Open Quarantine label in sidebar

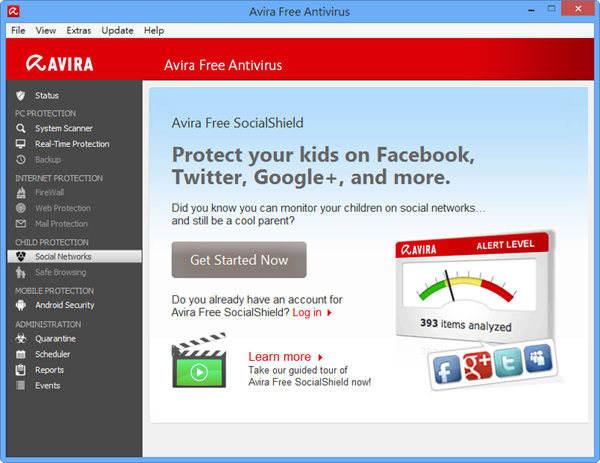click(55, 339)
